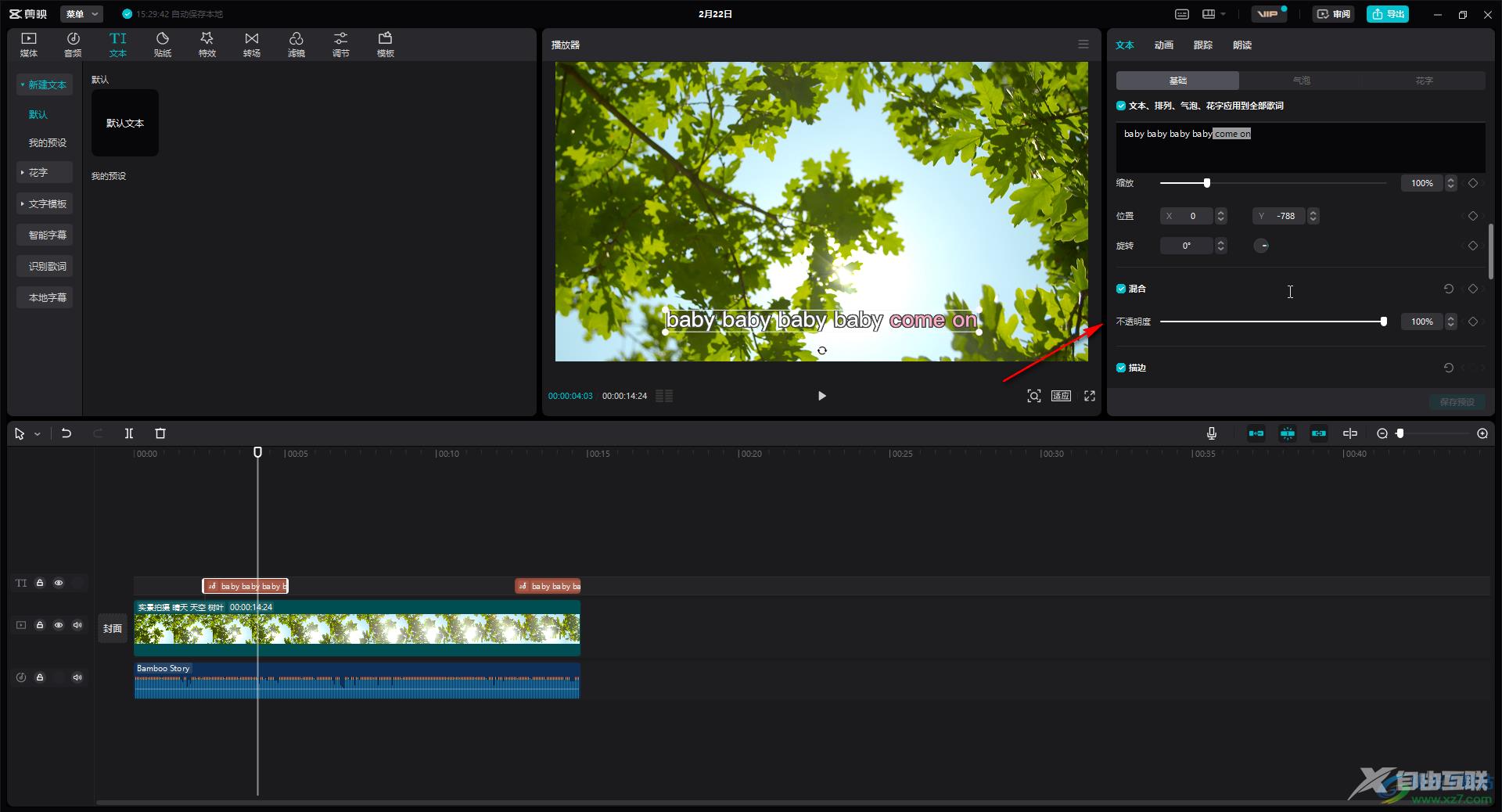The image size is (1502, 812).
Task: Adjust opacity percentage stepper
Action: [x=1451, y=322]
